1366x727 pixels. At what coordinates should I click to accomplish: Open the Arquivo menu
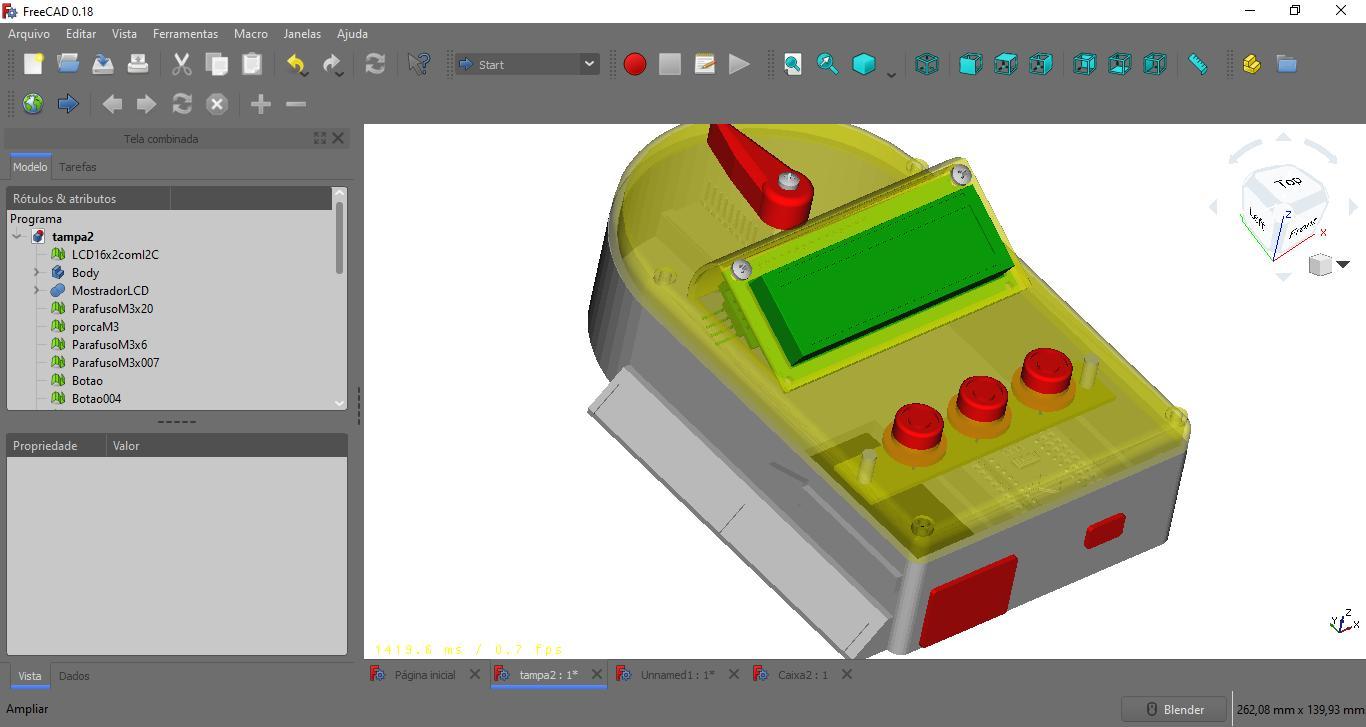tap(29, 34)
